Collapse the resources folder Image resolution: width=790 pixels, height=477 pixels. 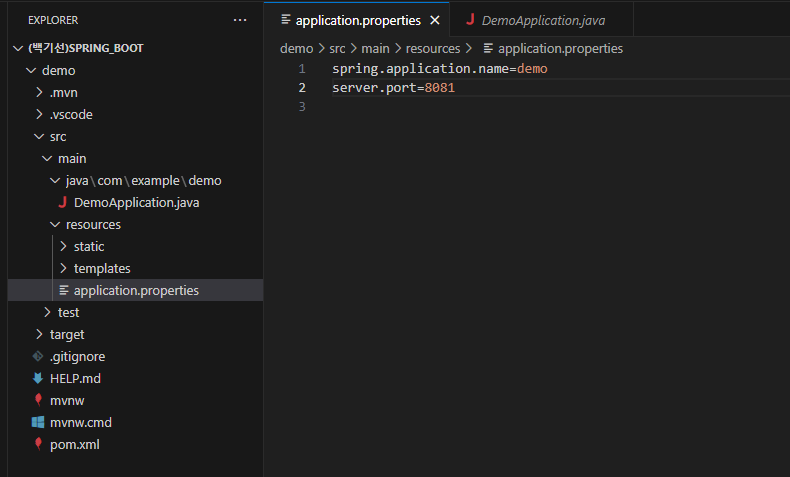pyautogui.click(x=54, y=225)
